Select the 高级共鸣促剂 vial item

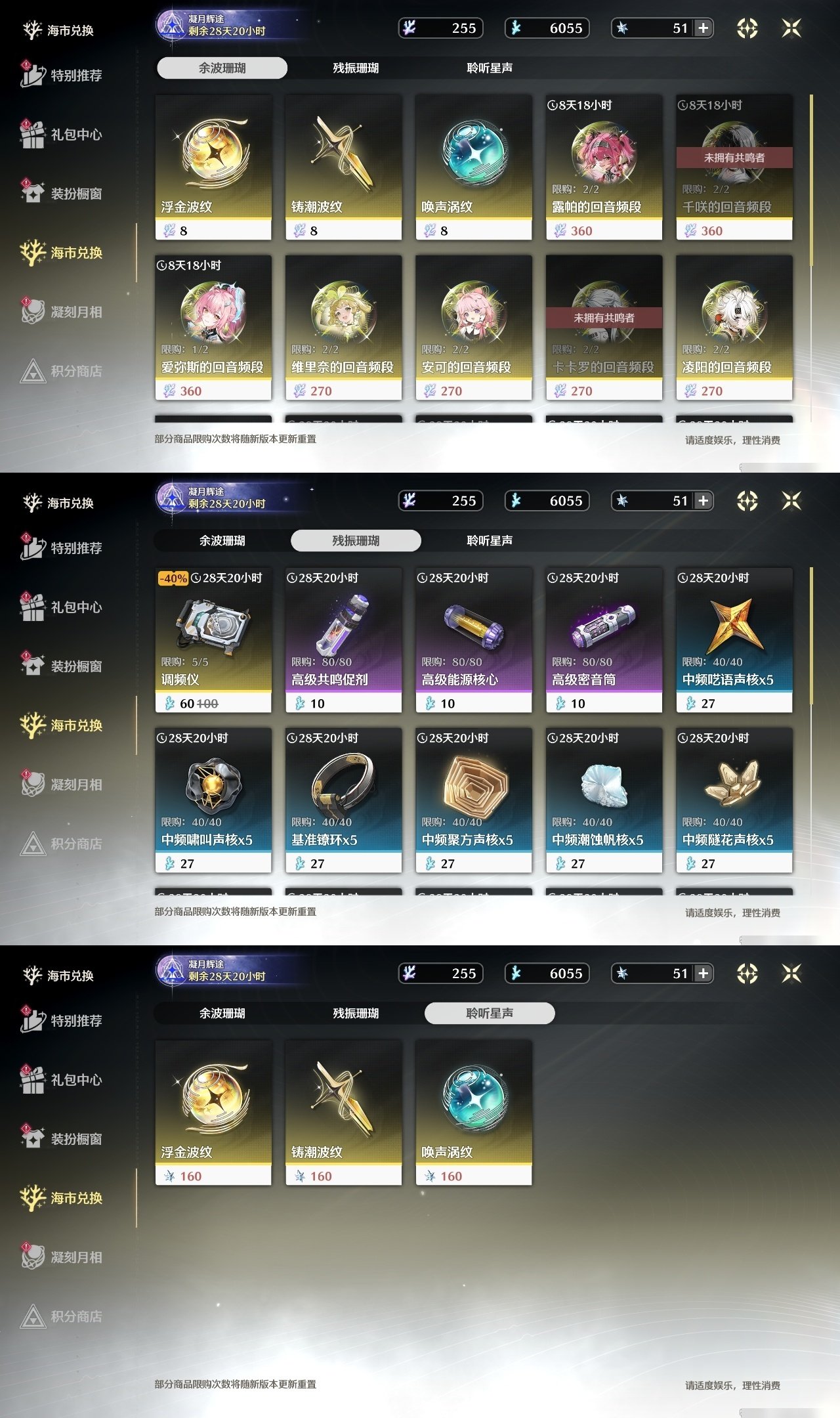[x=343, y=640]
